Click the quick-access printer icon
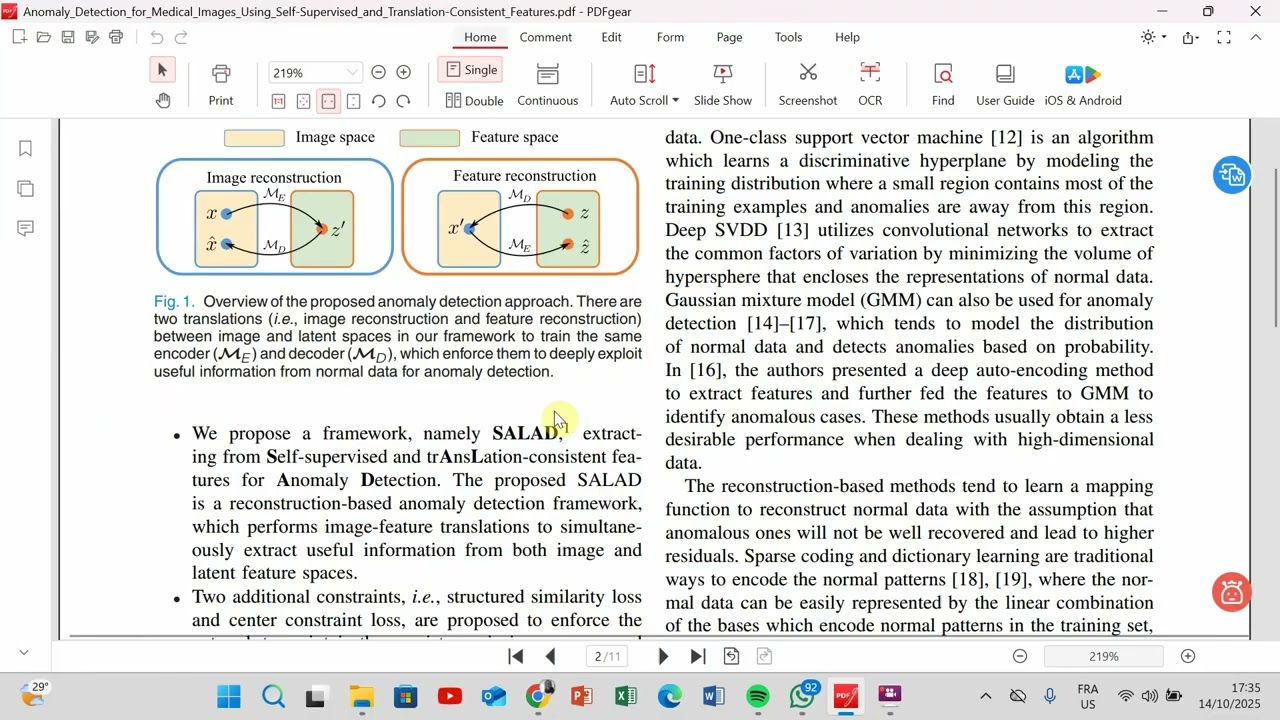The height and width of the screenshot is (720, 1280). 116,37
